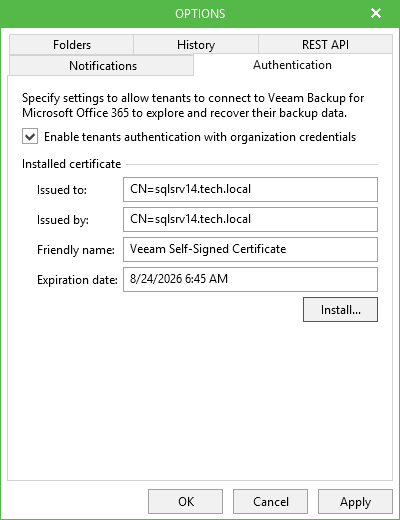Go to the REST API tab

[325, 45]
